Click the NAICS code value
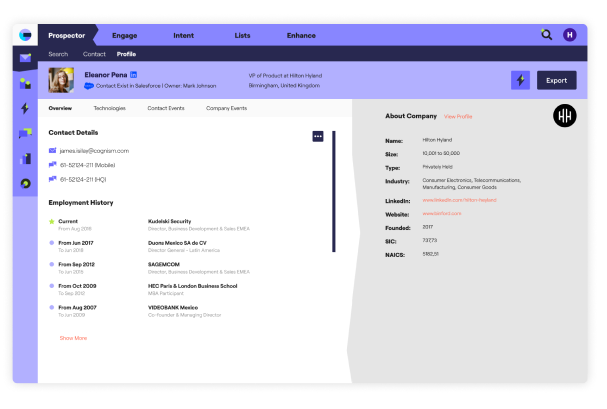 point(430,254)
